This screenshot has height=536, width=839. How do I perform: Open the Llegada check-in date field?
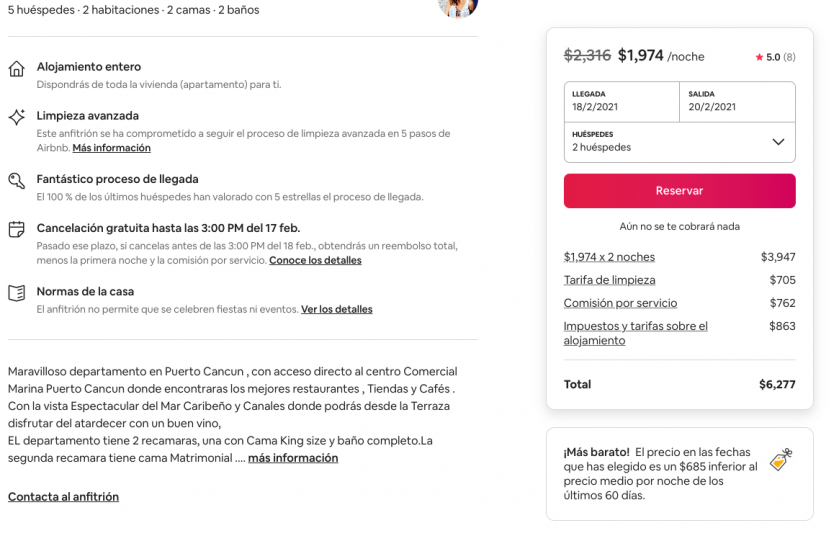[x=621, y=101]
